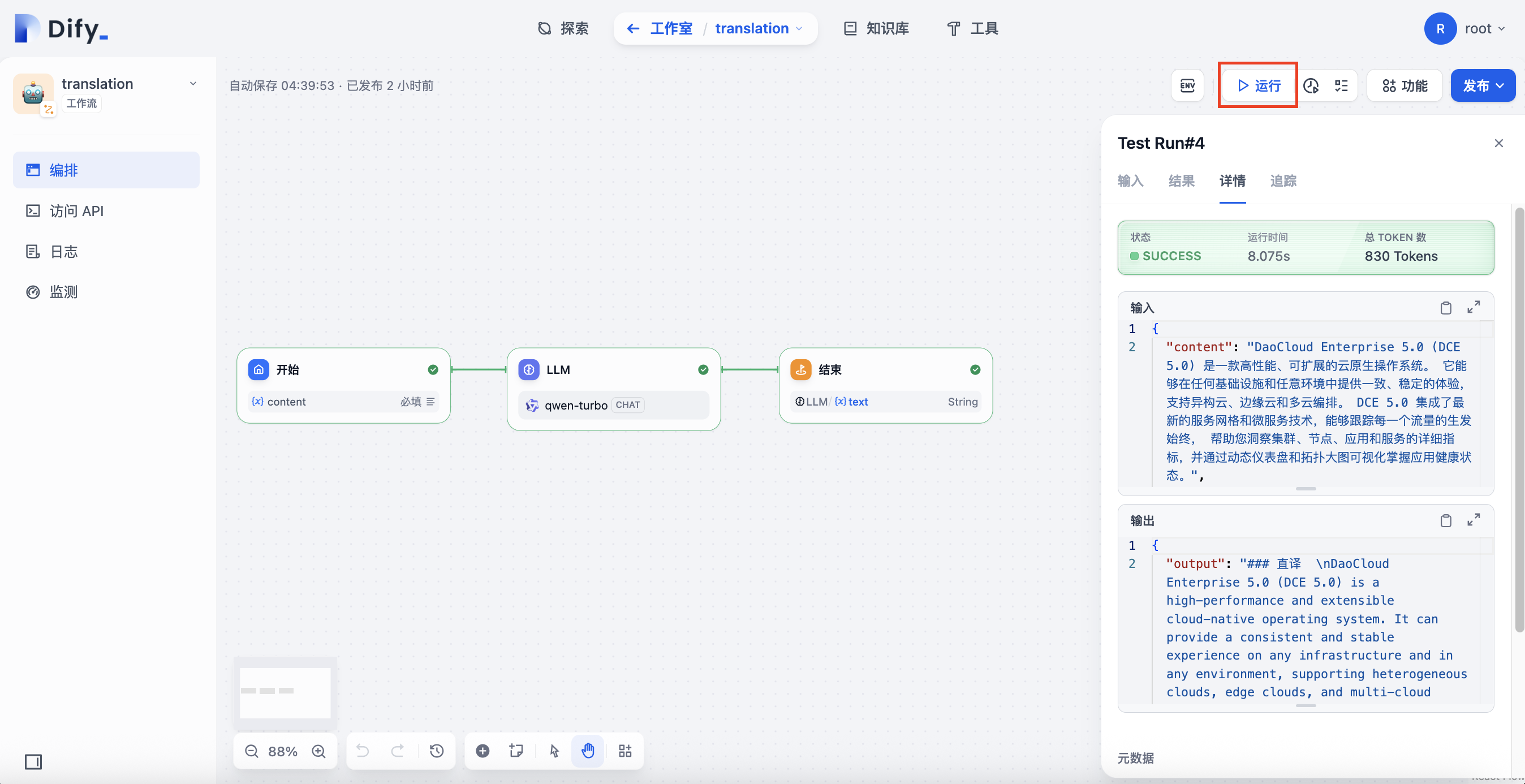1525x784 pixels.
Task: Open the 访问 API sidebar item
Action: (76, 211)
